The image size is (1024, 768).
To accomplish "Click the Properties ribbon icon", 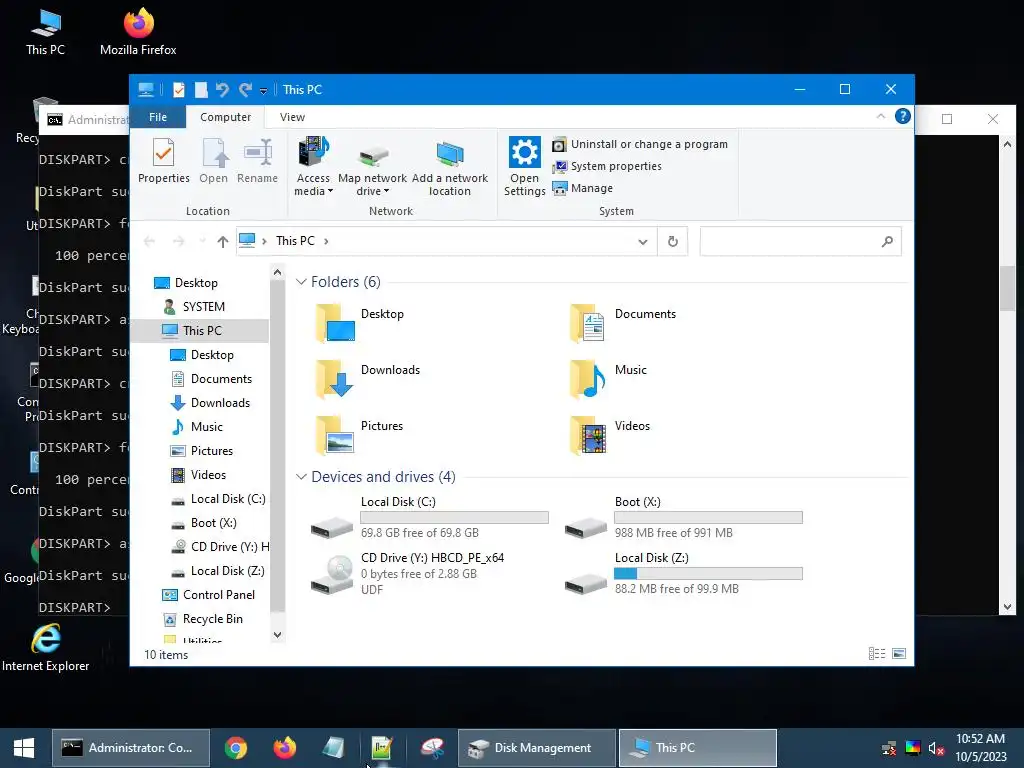I will click(x=163, y=161).
